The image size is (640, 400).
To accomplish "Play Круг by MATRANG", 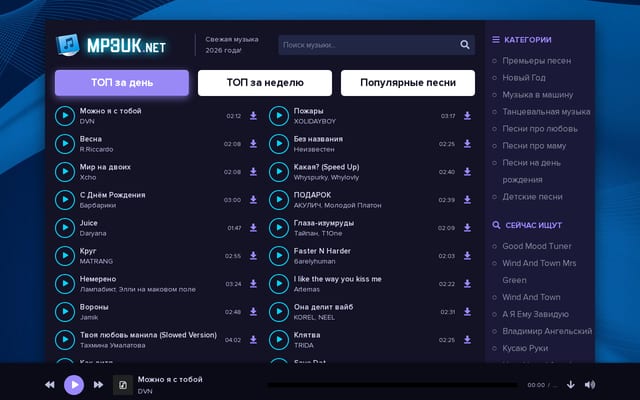I will pyautogui.click(x=65, y=256).
